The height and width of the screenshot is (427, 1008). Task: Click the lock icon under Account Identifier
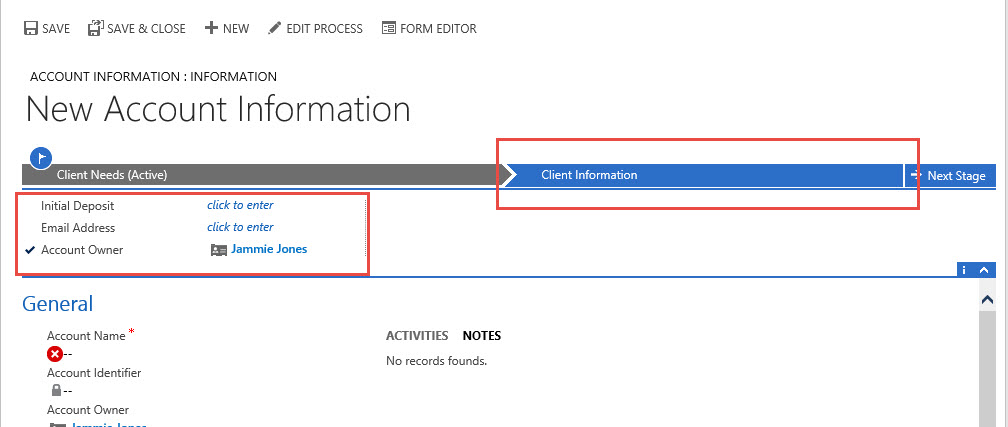tap(56, 391)
